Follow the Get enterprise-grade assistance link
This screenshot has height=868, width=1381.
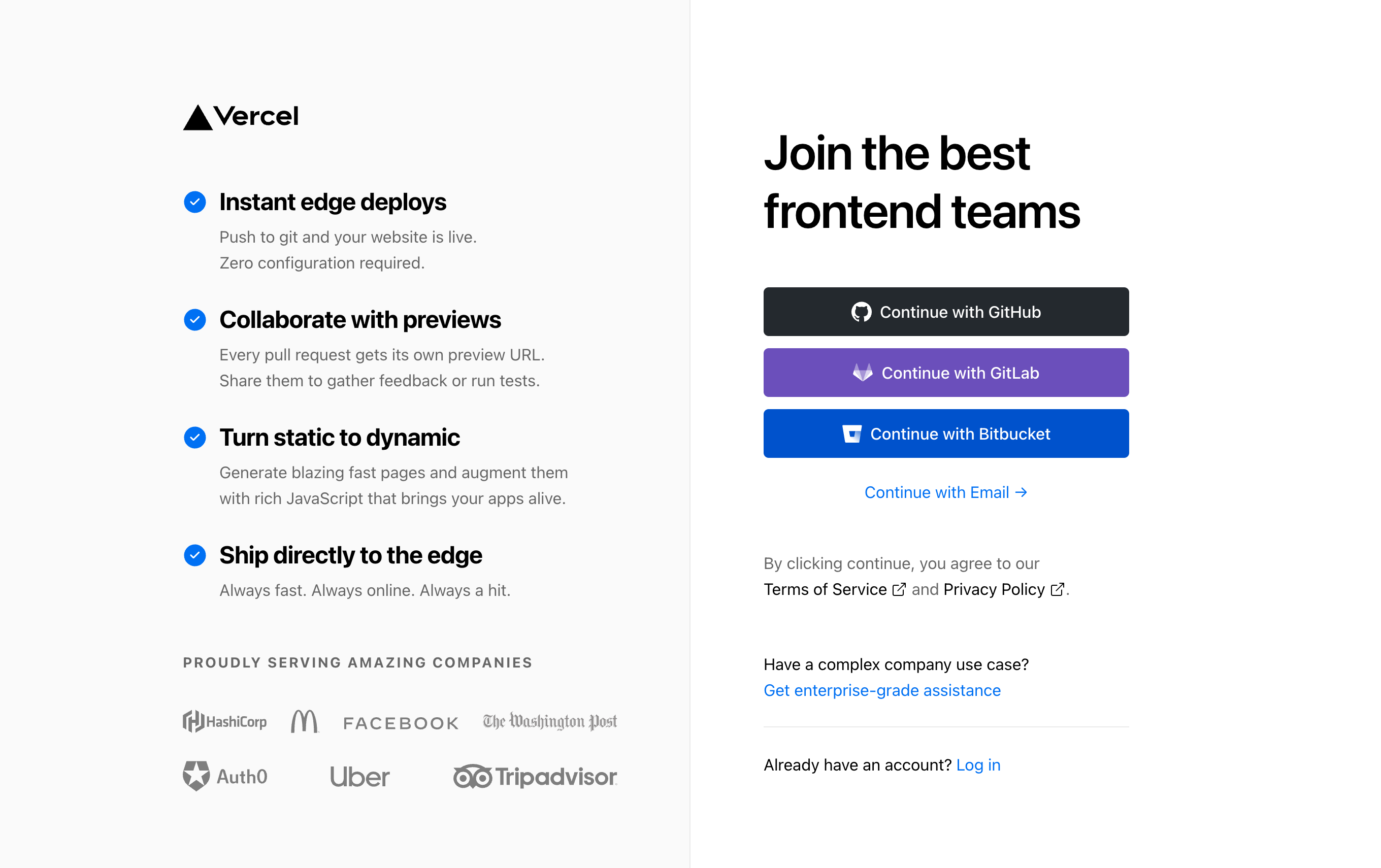(882, 690)
